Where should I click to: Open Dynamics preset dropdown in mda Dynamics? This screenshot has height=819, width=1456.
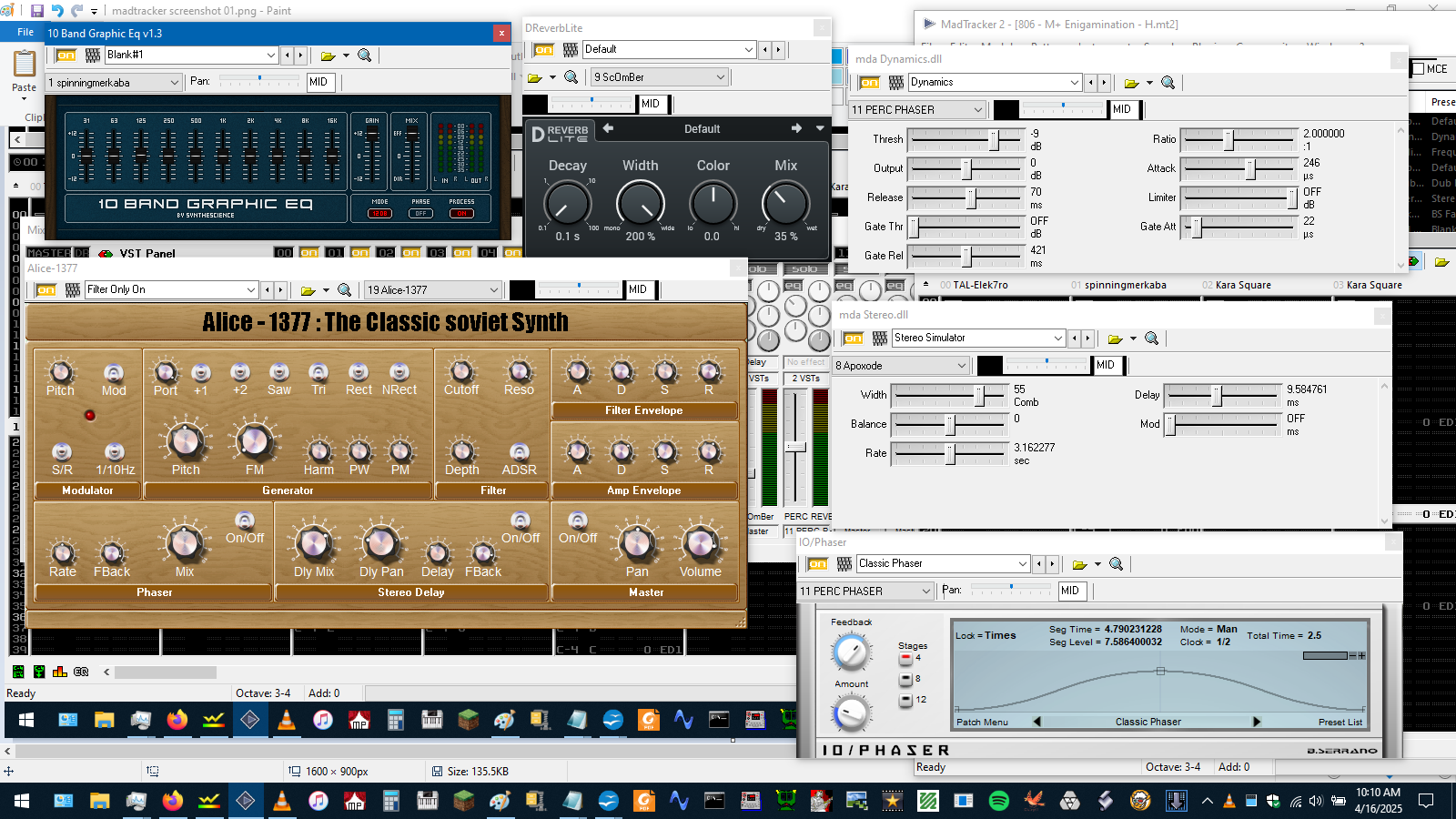pos(995,83)
